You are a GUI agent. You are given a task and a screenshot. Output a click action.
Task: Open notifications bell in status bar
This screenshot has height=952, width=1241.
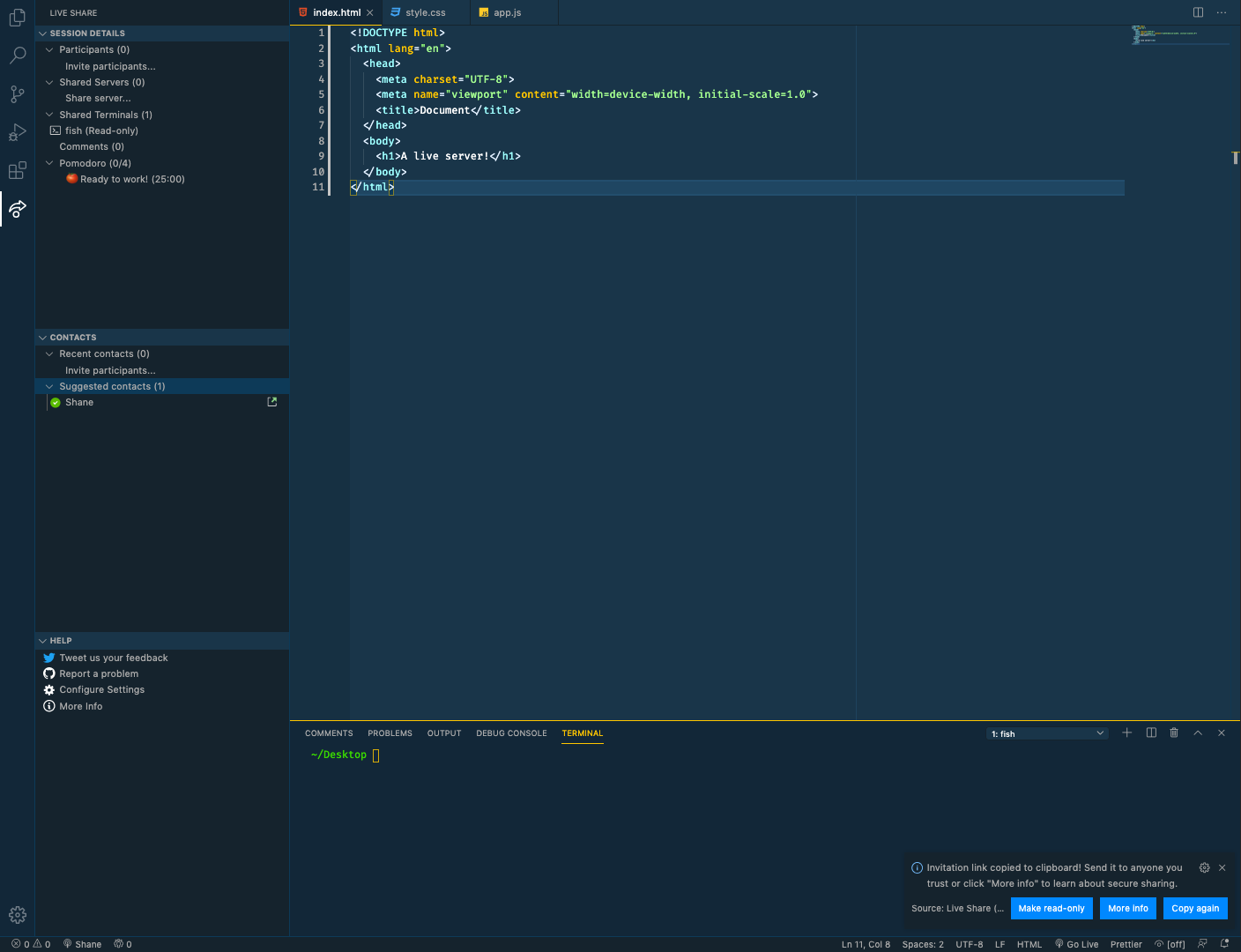pyautogui.click(x=1224, y=943)
